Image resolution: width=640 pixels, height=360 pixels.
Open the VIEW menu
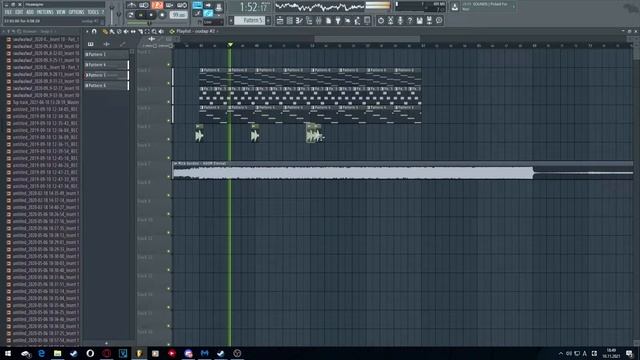[61, 12]
